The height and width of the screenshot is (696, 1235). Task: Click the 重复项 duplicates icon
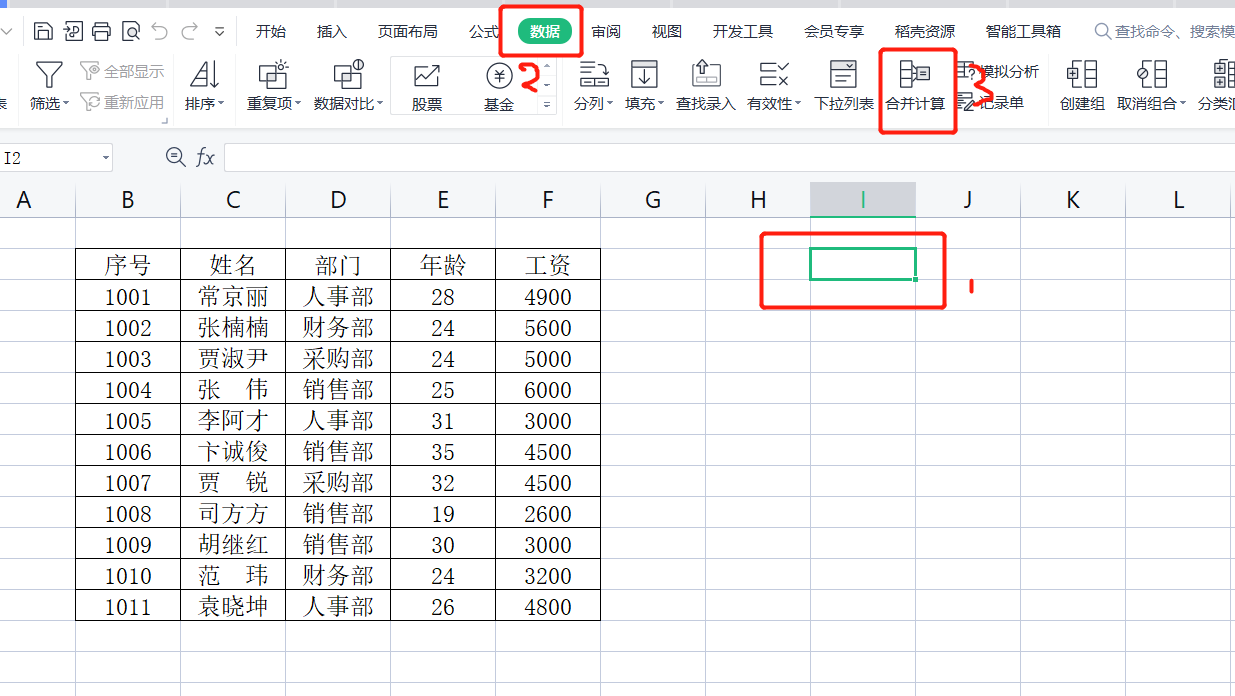point(273,75)
